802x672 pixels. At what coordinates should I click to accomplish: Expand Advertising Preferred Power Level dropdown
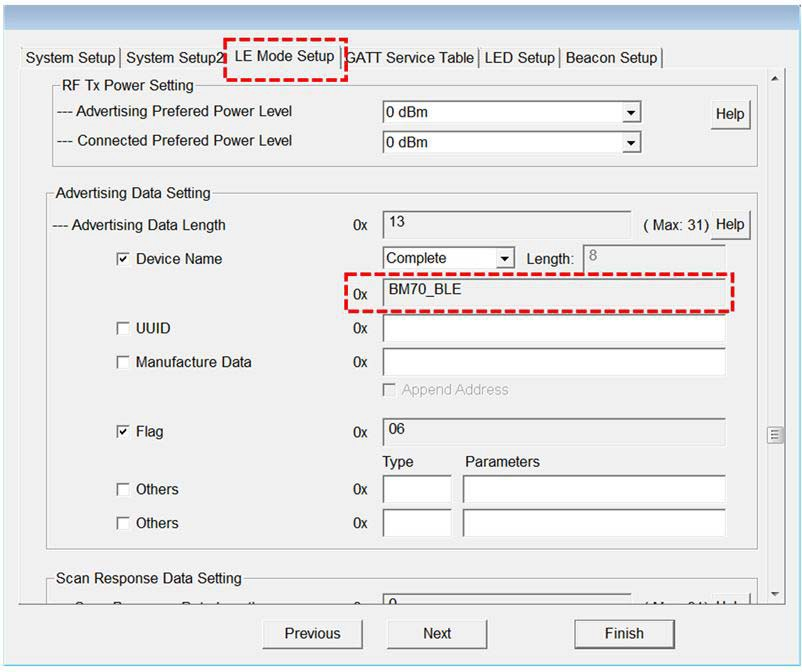pyautogui.click(x=630, y=113)
